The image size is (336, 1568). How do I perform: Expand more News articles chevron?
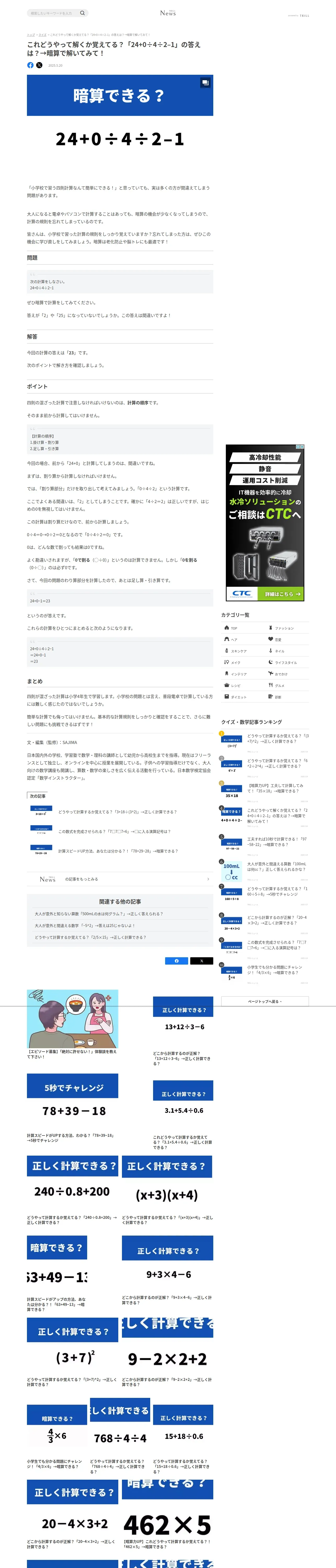point(208,879)
